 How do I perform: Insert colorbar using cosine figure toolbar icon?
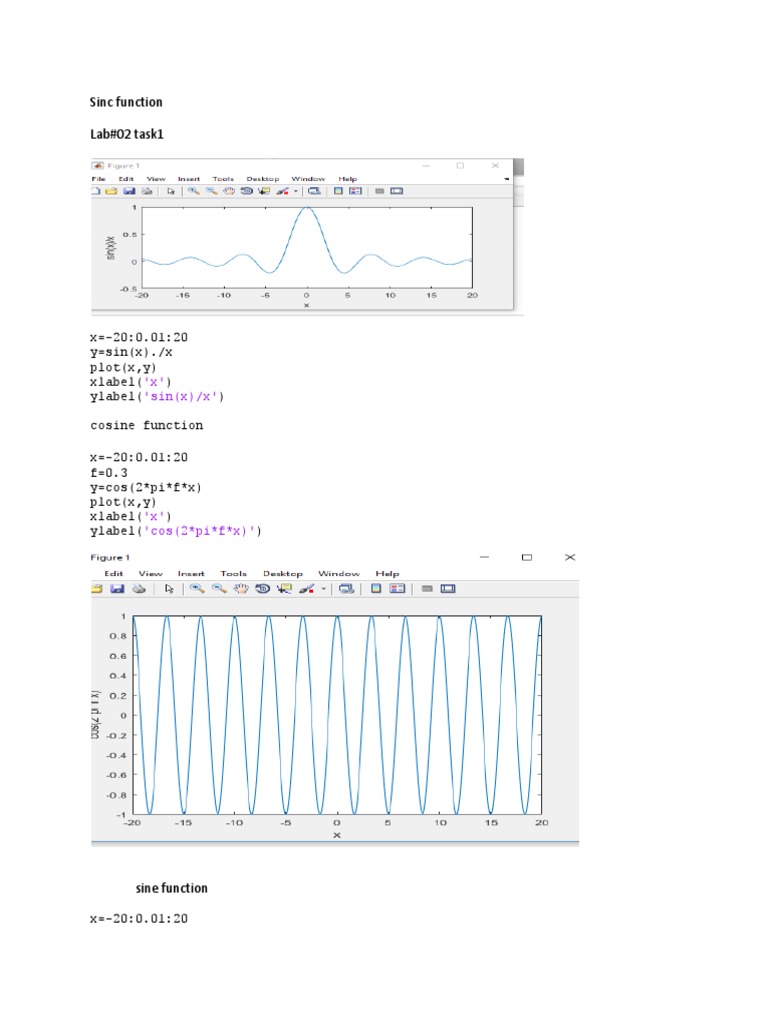click(376, 589)
